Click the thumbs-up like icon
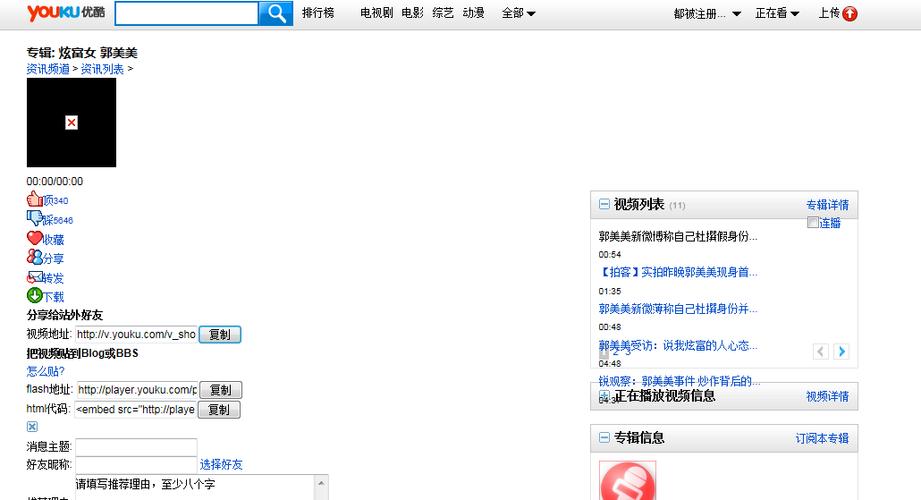This screenshot has height=500, width=921. point(35,199)
